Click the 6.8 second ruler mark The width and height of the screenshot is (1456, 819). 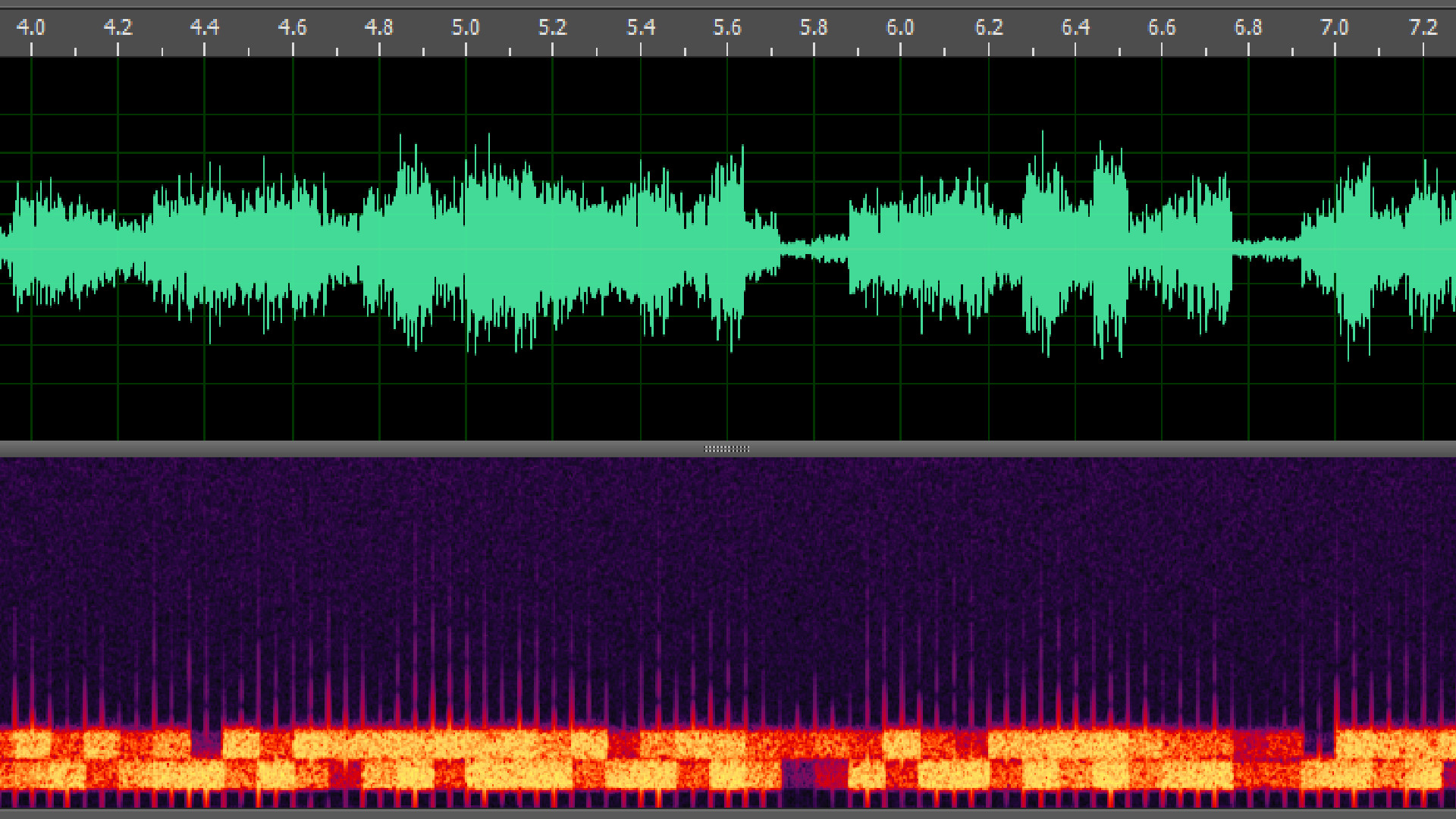click(x=1248, y=28)
